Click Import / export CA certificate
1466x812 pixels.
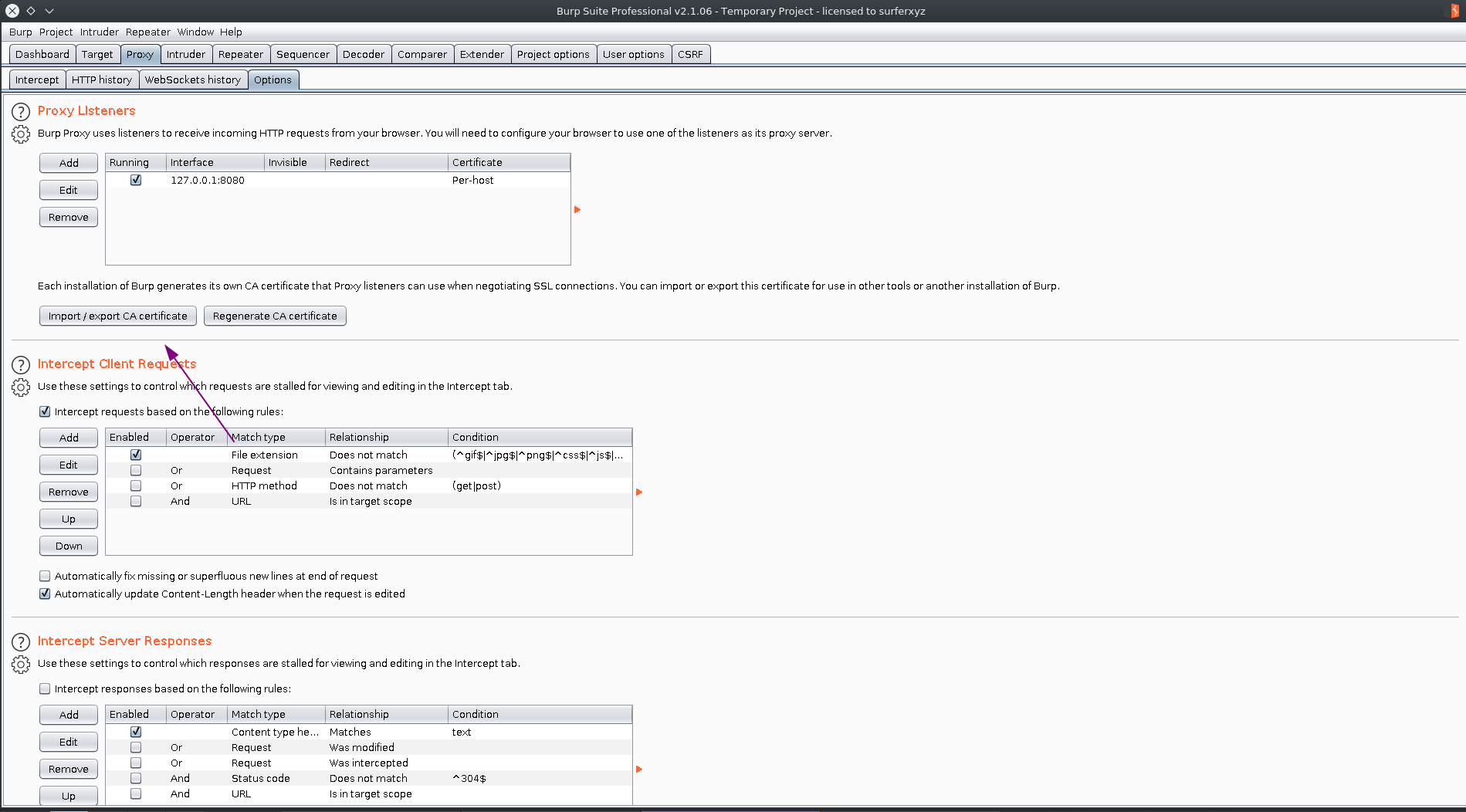point(118,316)
